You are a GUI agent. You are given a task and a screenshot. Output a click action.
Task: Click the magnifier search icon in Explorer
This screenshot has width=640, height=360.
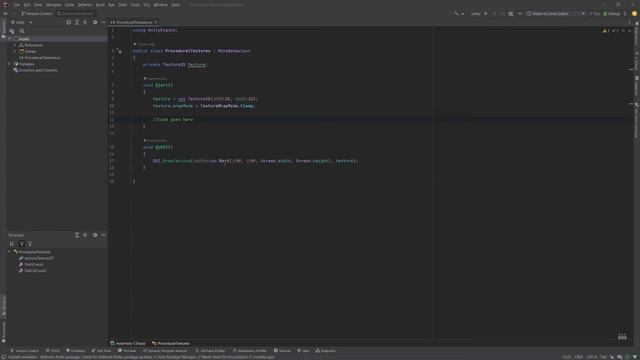click(x=22, y=31)
